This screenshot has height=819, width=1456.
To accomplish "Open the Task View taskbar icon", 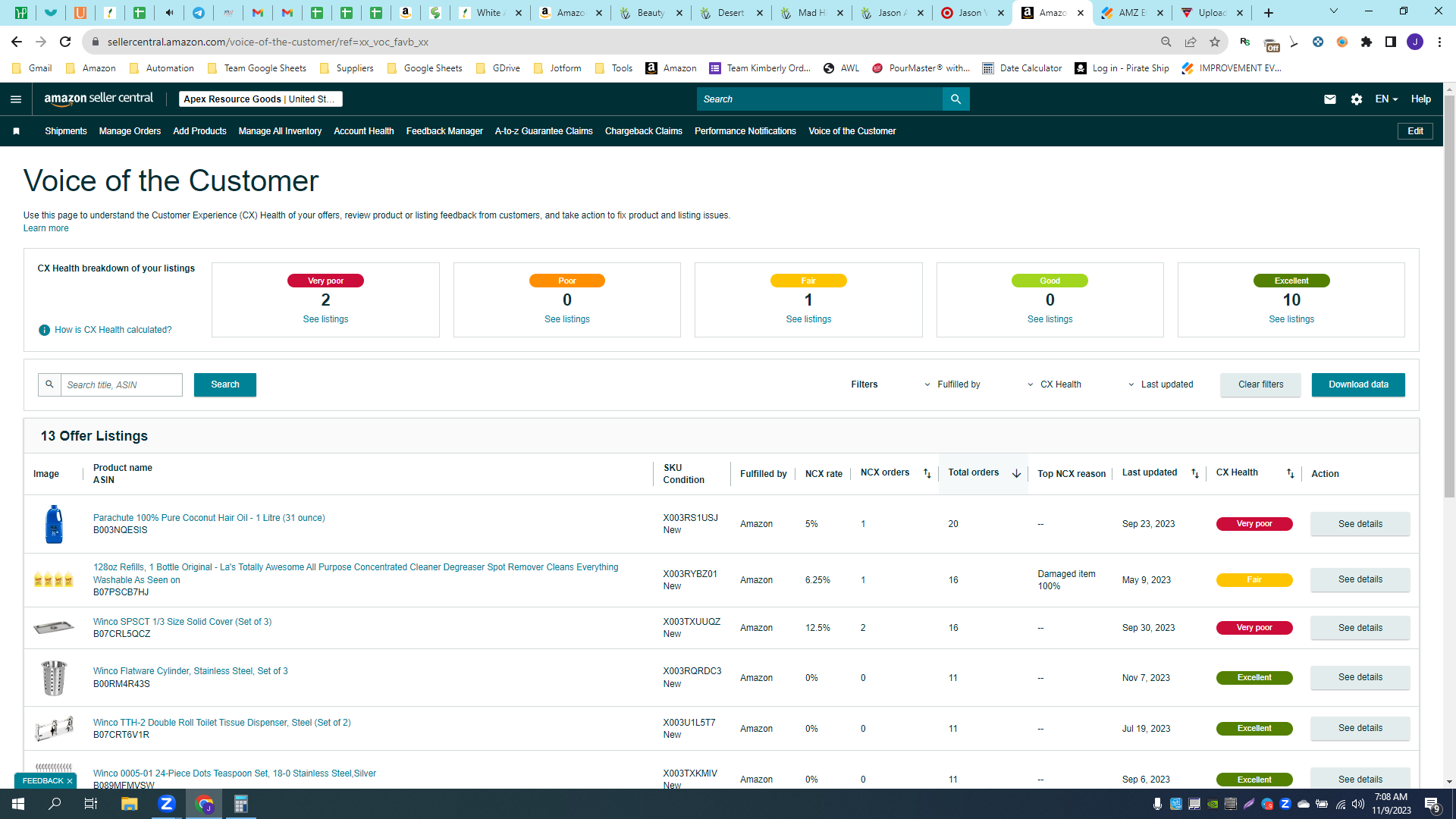I will [x=91, y=804].
